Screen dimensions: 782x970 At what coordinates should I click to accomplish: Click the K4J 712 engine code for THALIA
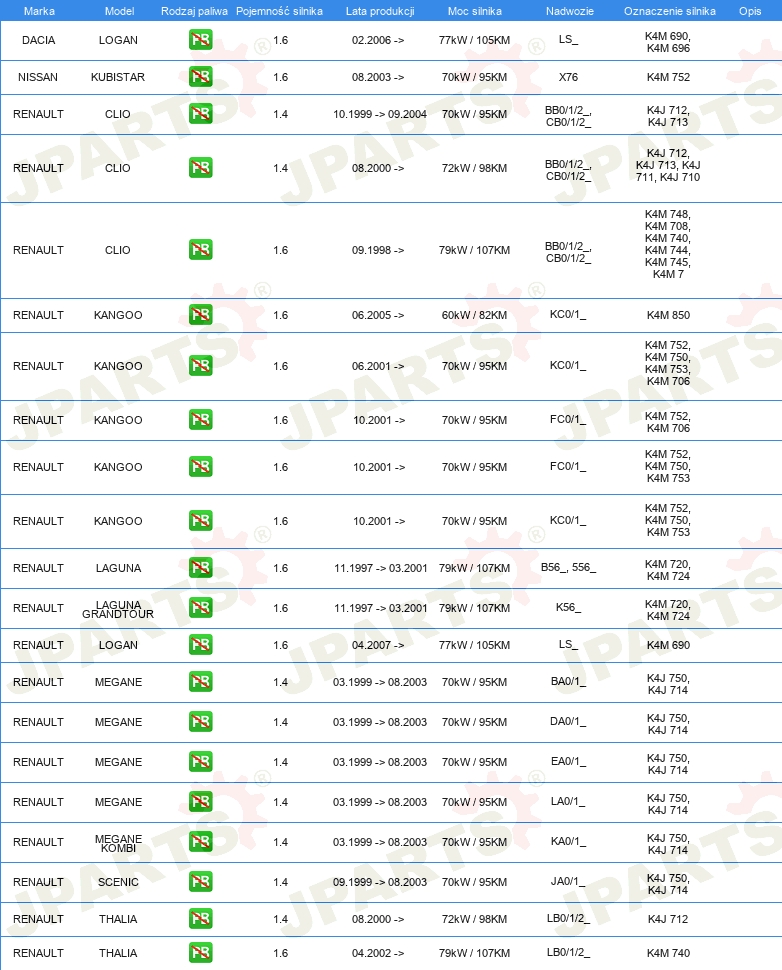(668, 919)
